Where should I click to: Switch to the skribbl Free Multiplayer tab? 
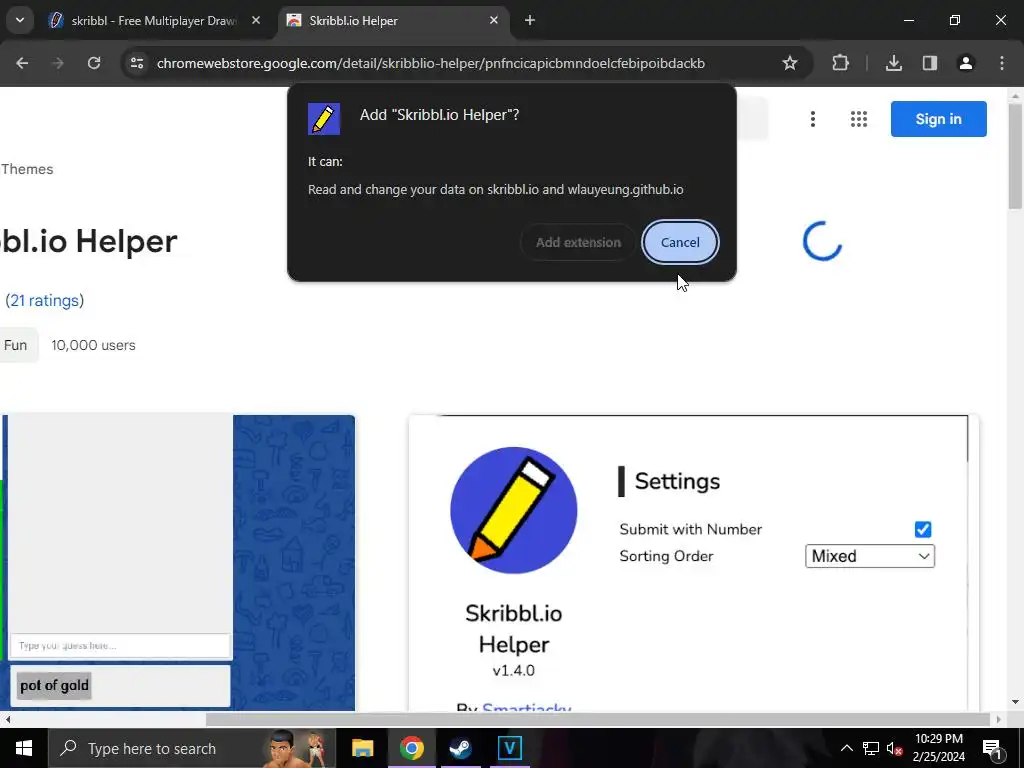click(x=153, y=21)
